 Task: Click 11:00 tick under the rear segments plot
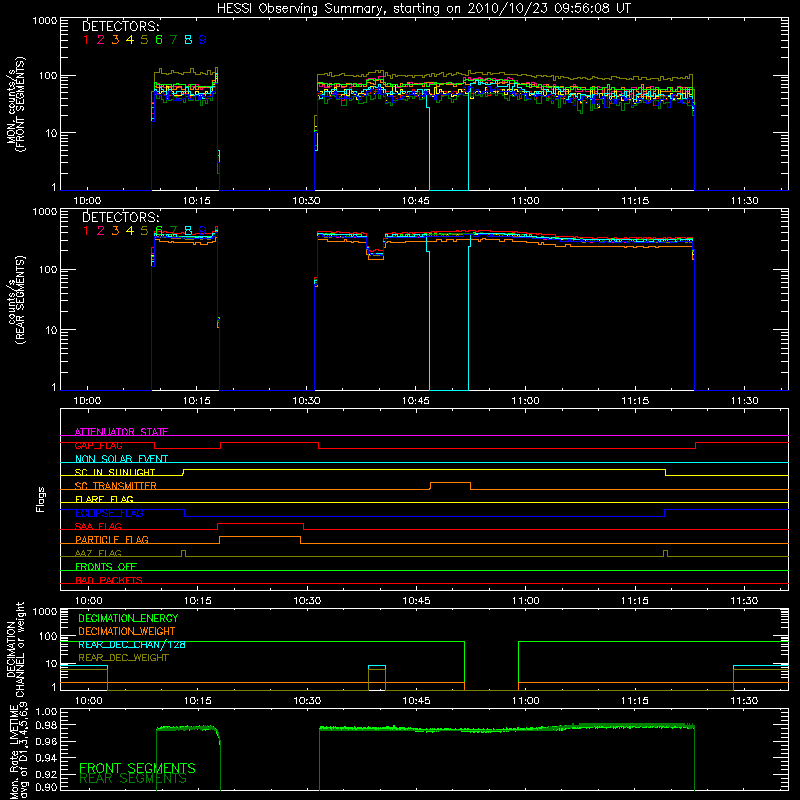tap(526, 401)
